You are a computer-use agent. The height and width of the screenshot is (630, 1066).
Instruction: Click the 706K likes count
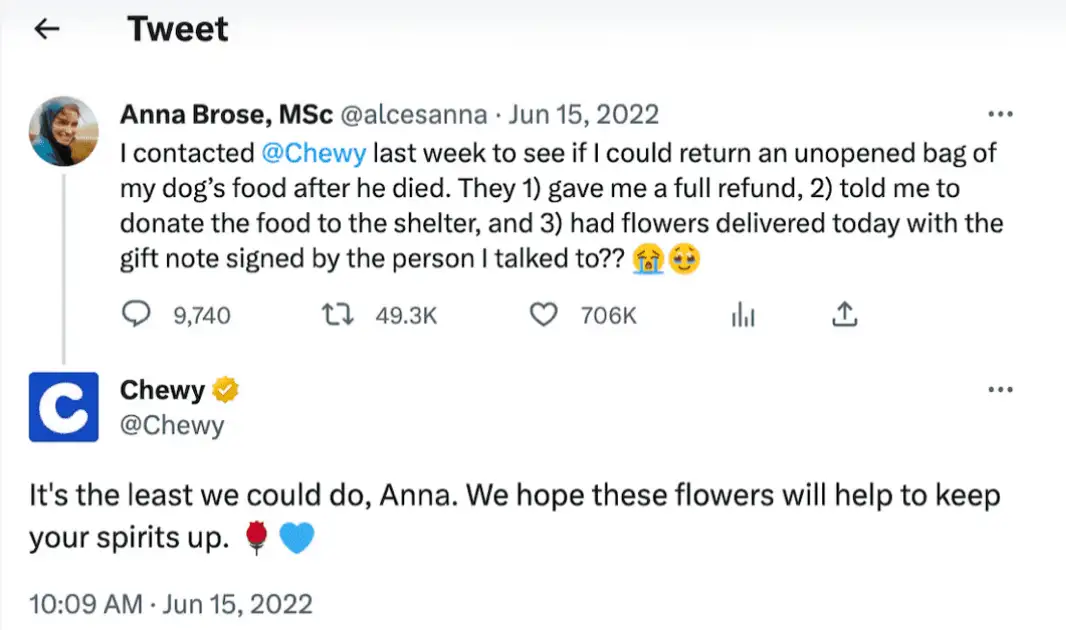tap(608, 316)
